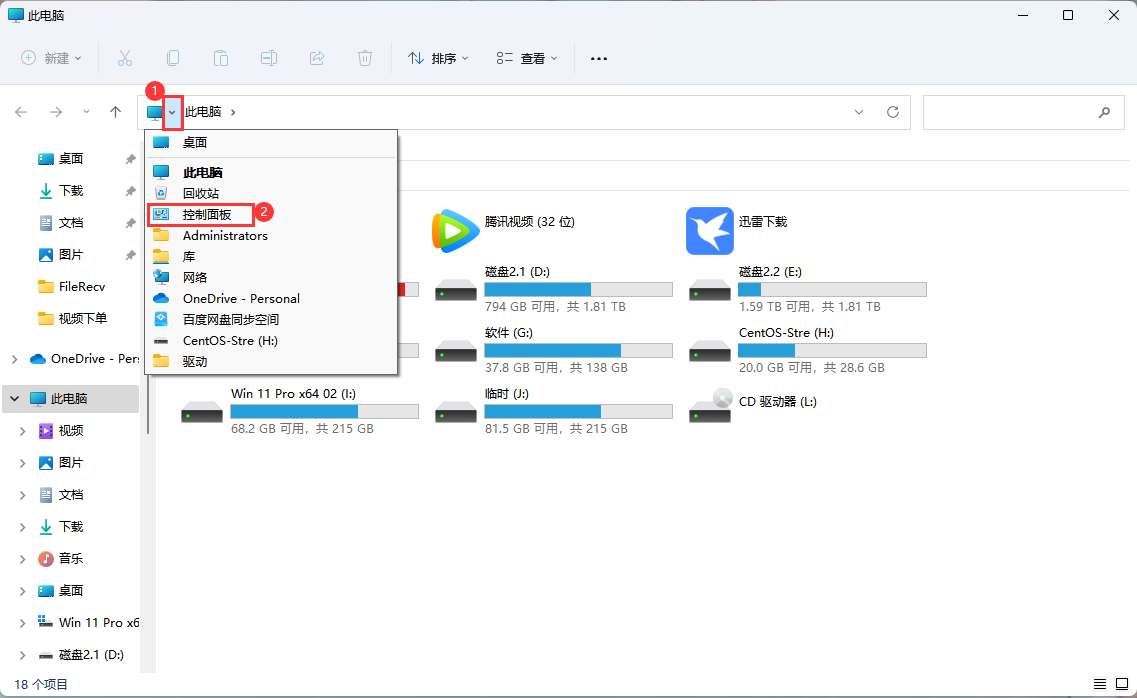This screenshot has width=1137, height=698.
Task: Select 库 in the dropdown list
Action: click(x=271, y=257)
